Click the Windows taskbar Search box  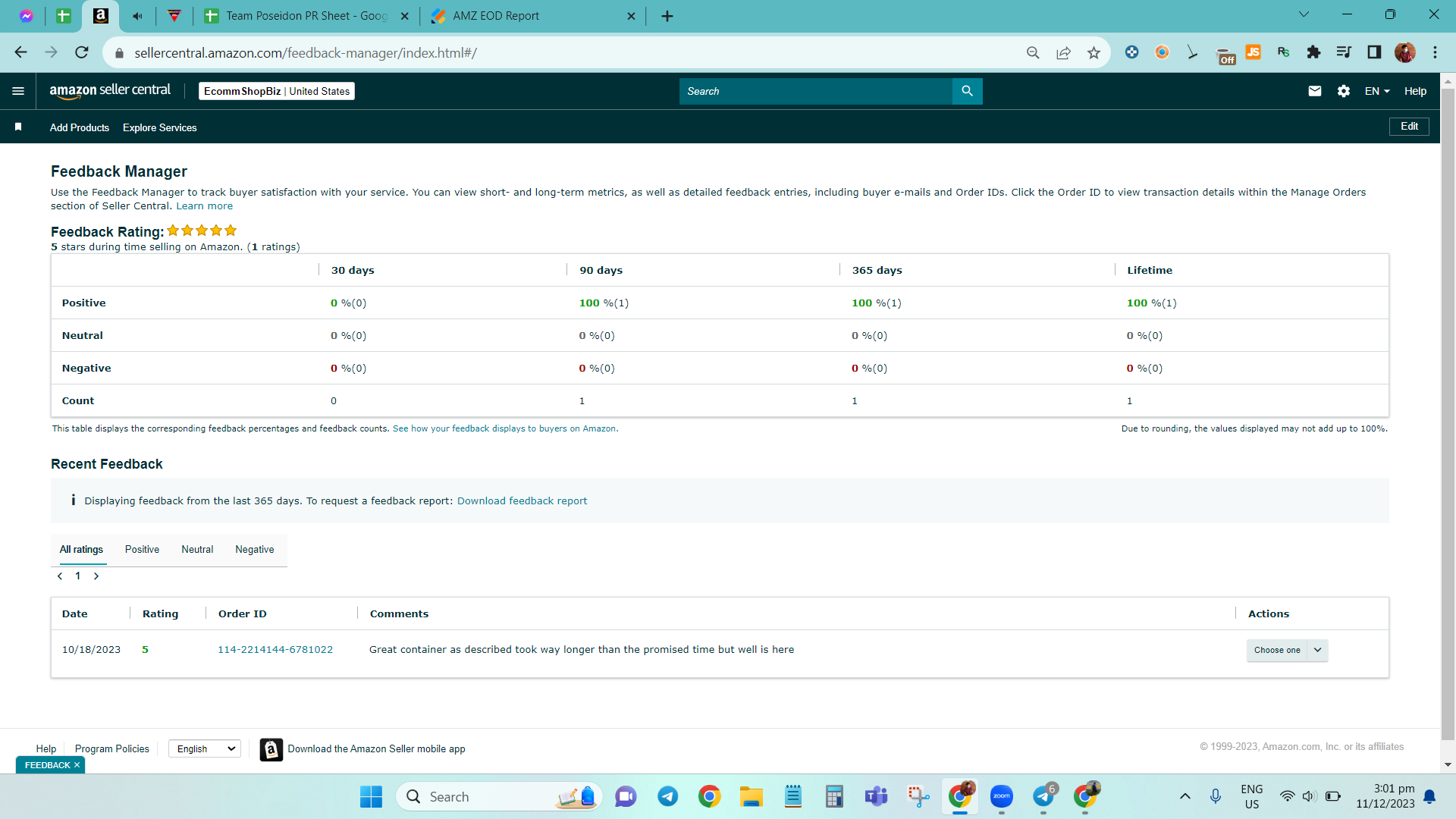point(499,796)
